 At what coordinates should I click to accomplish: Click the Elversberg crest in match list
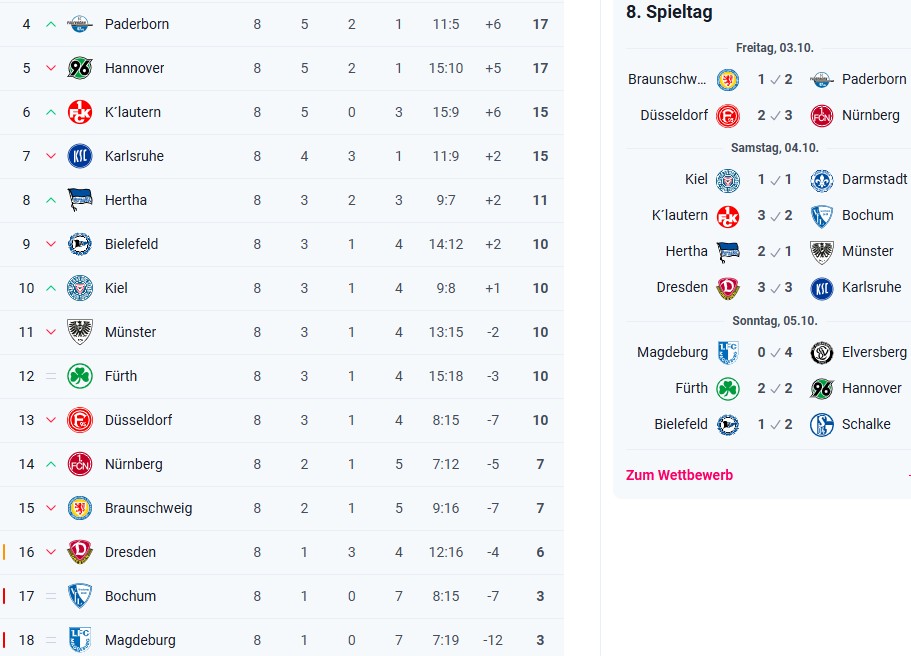pos(822,352)
